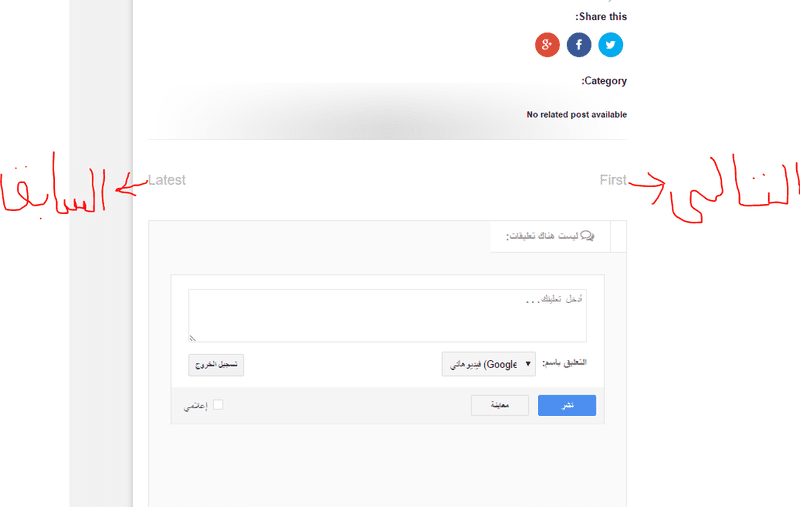800x507 pixels.
Task: Click the Twitter share icon
Action: click(x=610, y=45)
